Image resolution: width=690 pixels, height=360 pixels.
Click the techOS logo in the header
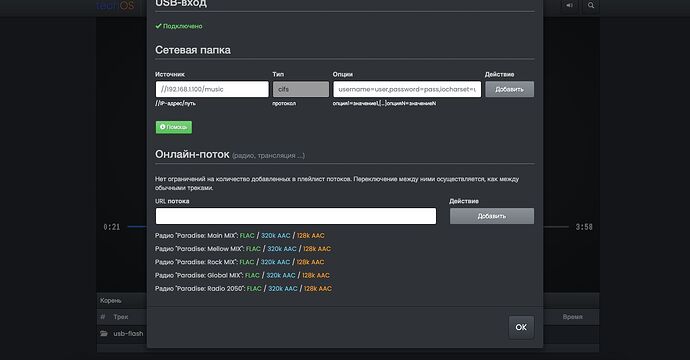[115, 5]
